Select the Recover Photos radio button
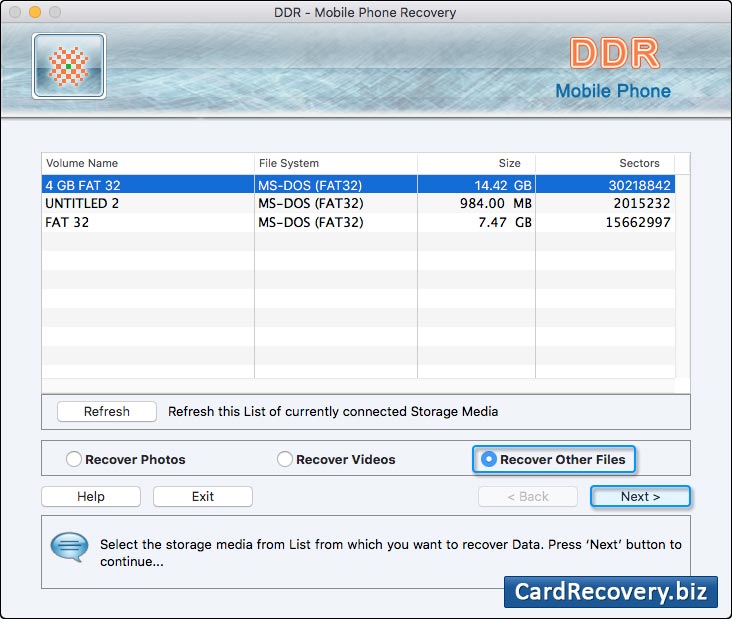The image size is (732, 619). (74, 459)
